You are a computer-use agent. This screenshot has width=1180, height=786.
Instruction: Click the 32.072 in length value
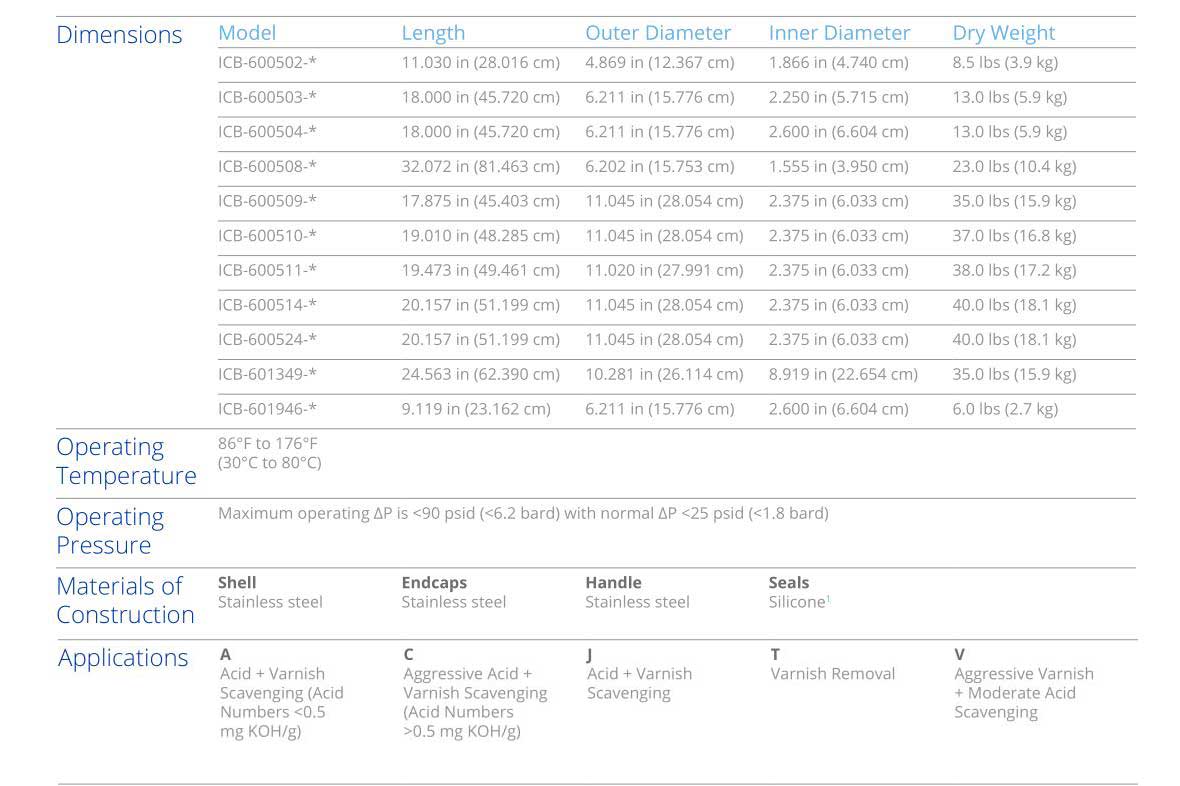coord(480,167)
